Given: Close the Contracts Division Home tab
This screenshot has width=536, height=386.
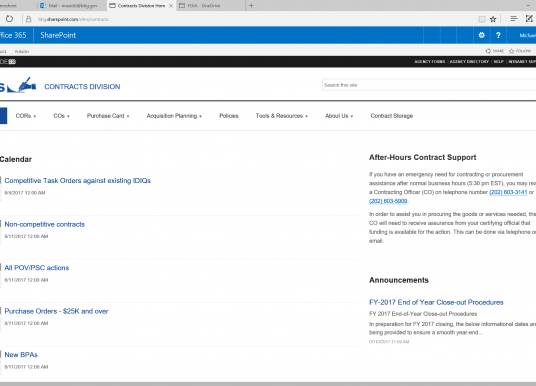Looking at the screenshot, I should pos(171,6).
